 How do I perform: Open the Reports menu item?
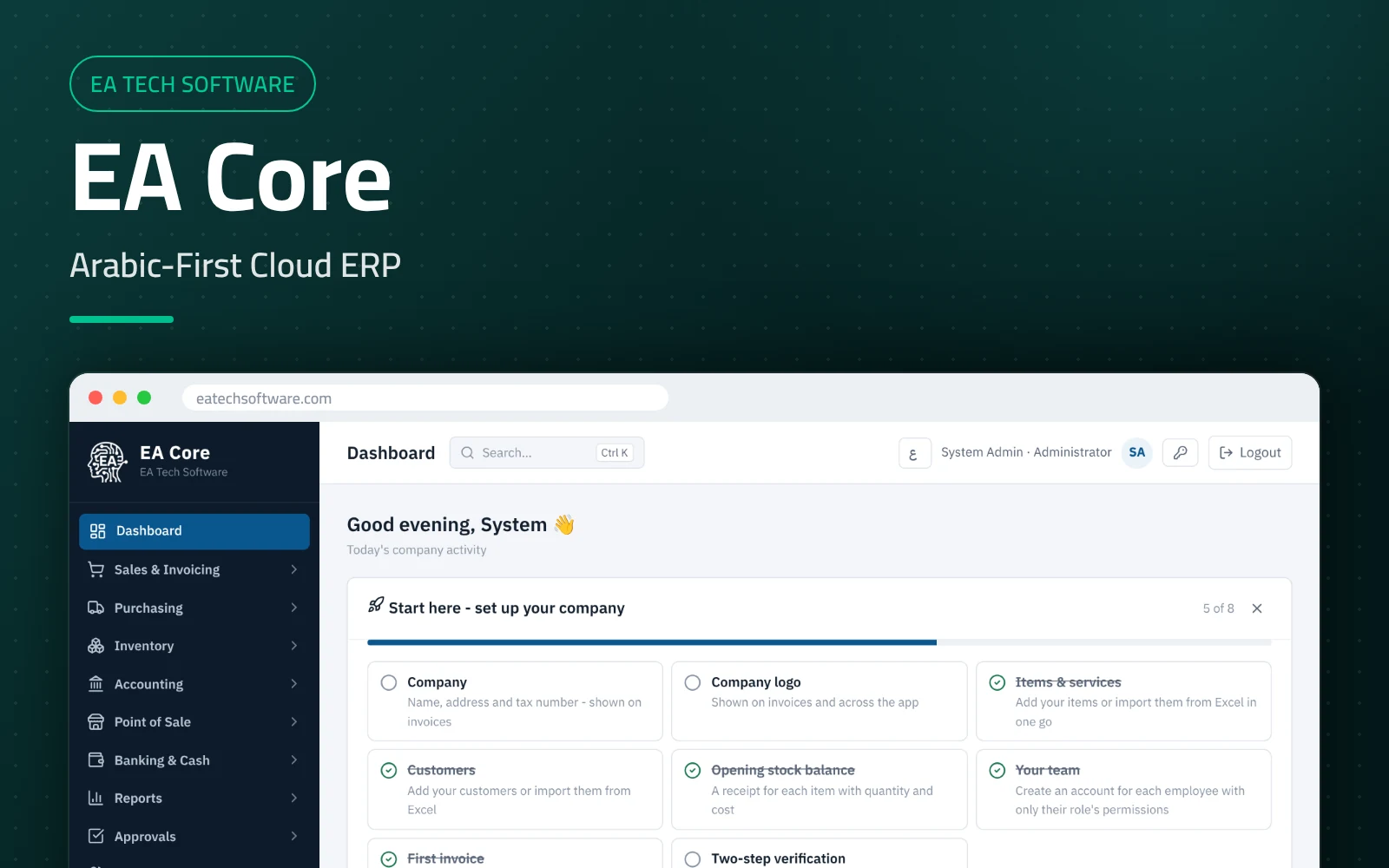[x=194, y=799]
